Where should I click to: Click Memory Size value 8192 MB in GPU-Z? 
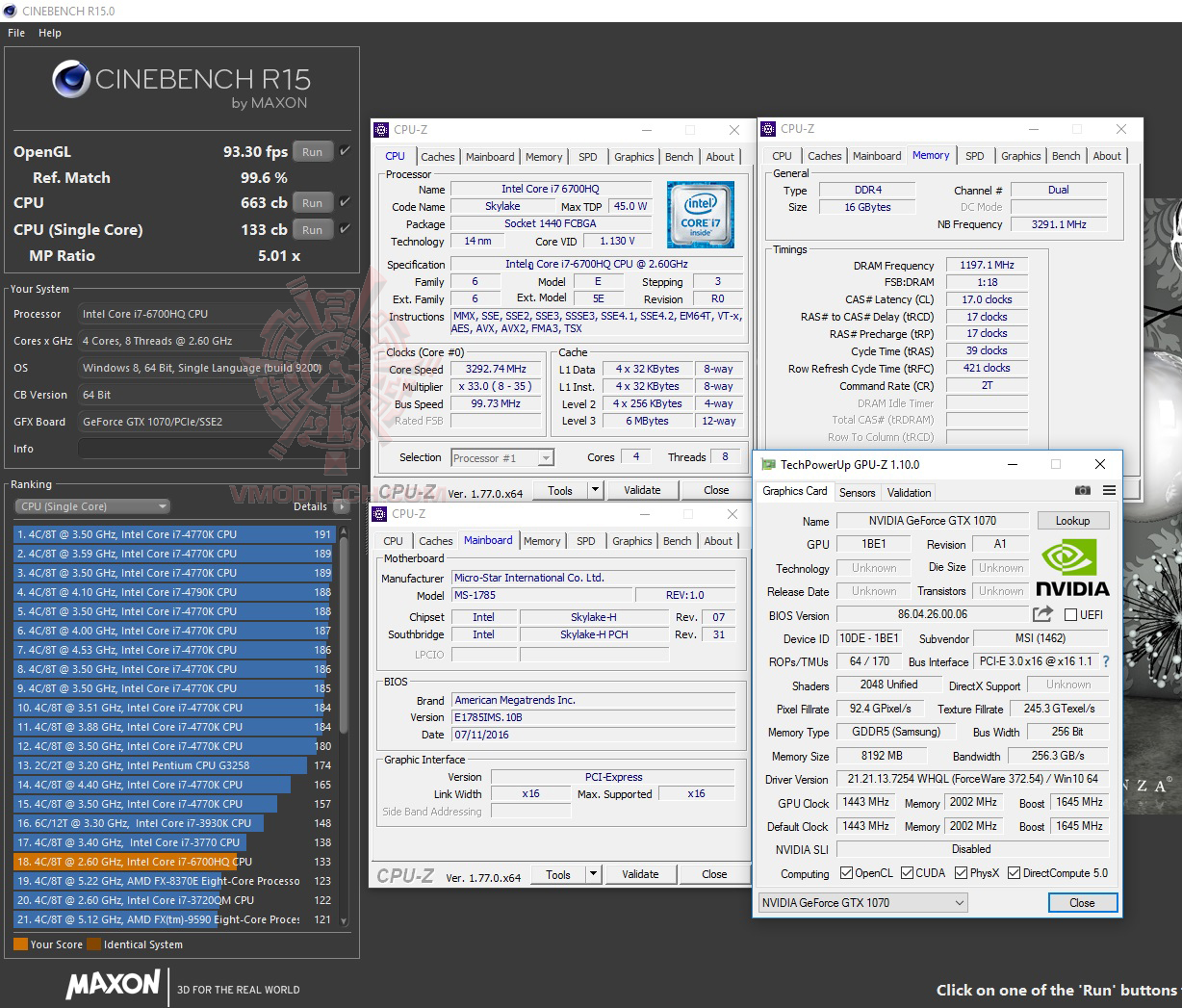882,756
